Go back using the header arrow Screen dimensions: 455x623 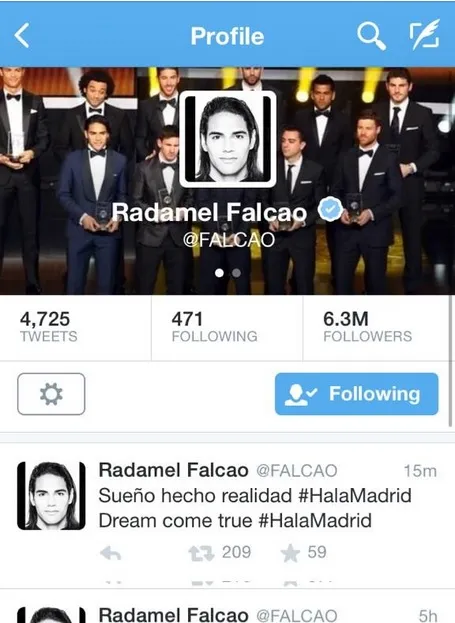22,35
